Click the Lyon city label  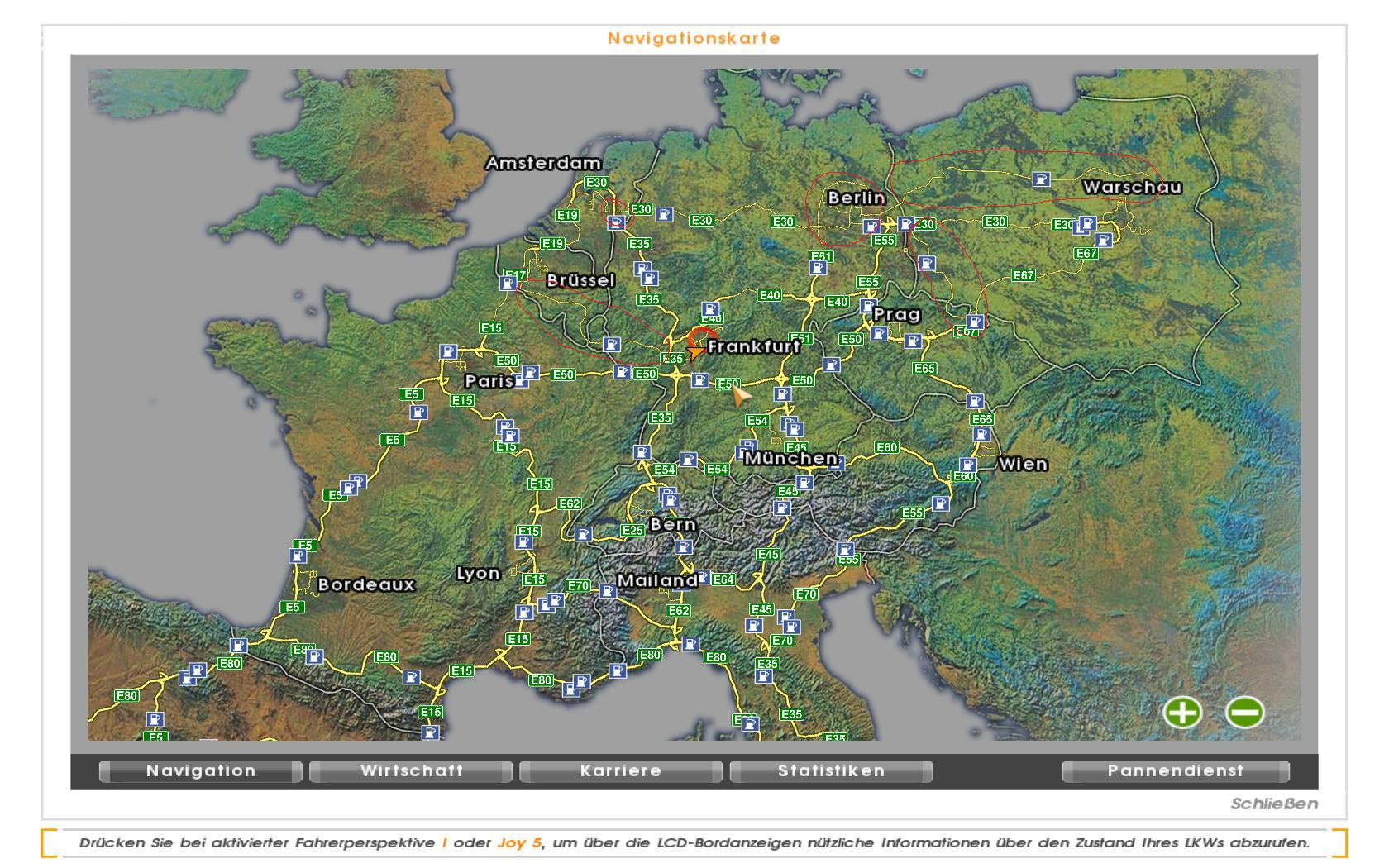pyautogui.click(x=478, y=573)
